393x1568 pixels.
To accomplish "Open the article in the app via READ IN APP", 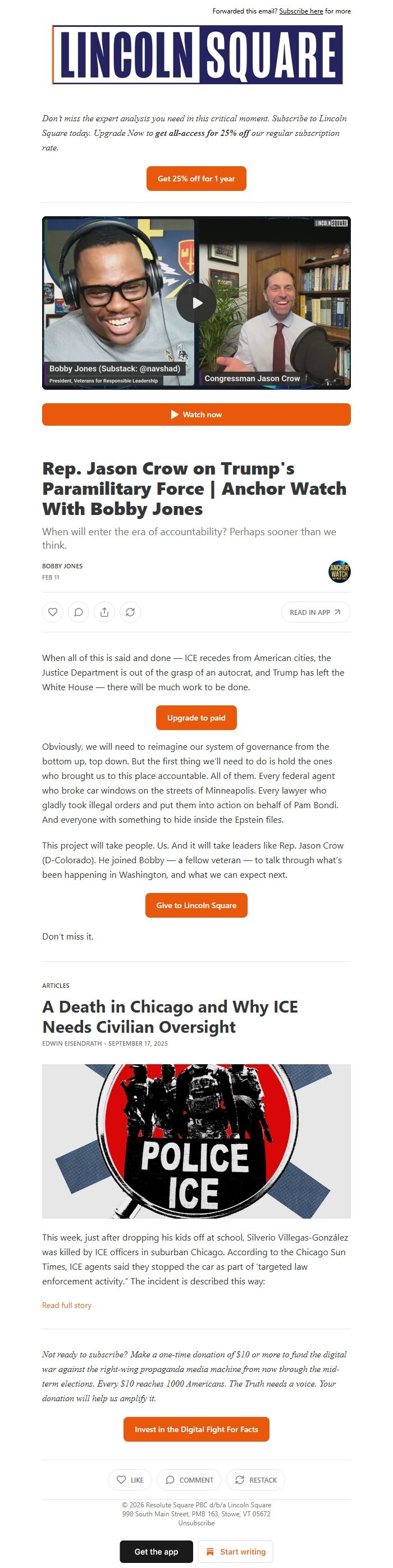I will tap(315, 612).
